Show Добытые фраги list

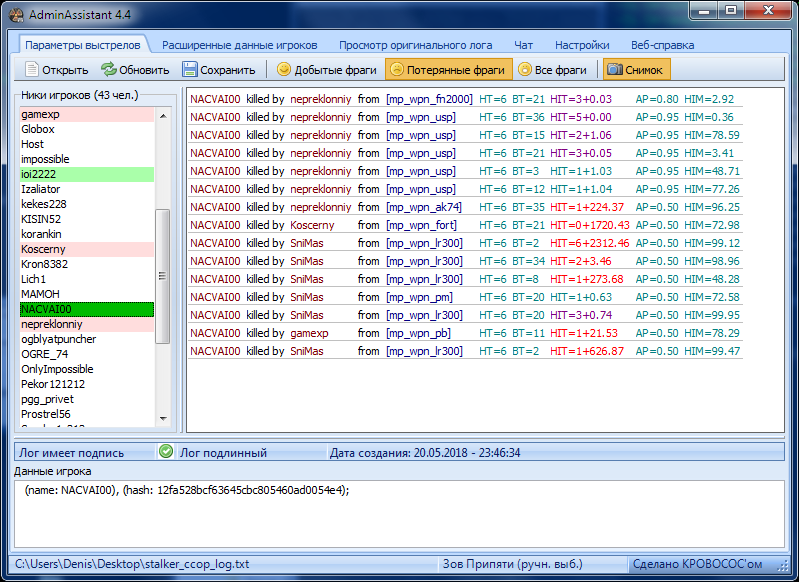pos(327,69)
